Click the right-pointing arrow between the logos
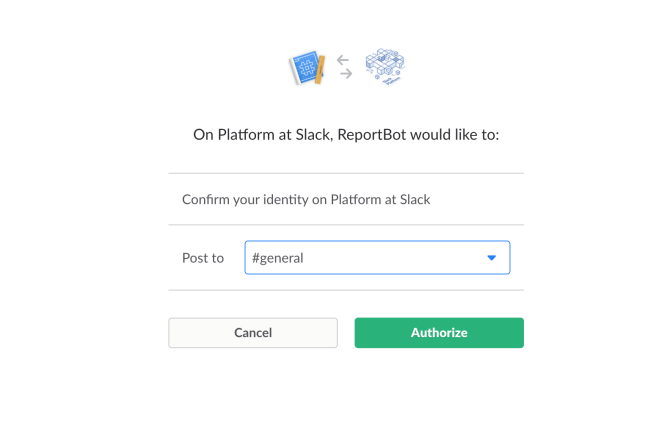The width and height of the screenshot is (667, 432). click(346, 74)
